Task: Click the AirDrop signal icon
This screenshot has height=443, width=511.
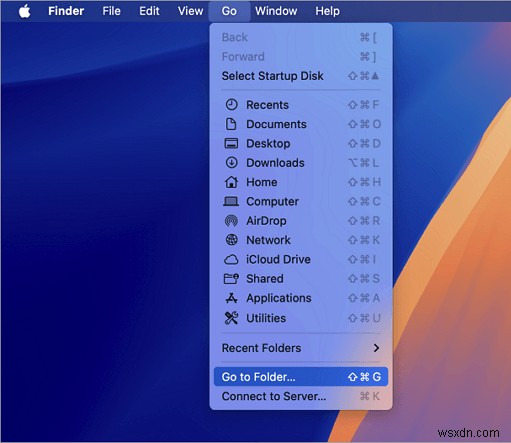Action: tap(231, 221)
